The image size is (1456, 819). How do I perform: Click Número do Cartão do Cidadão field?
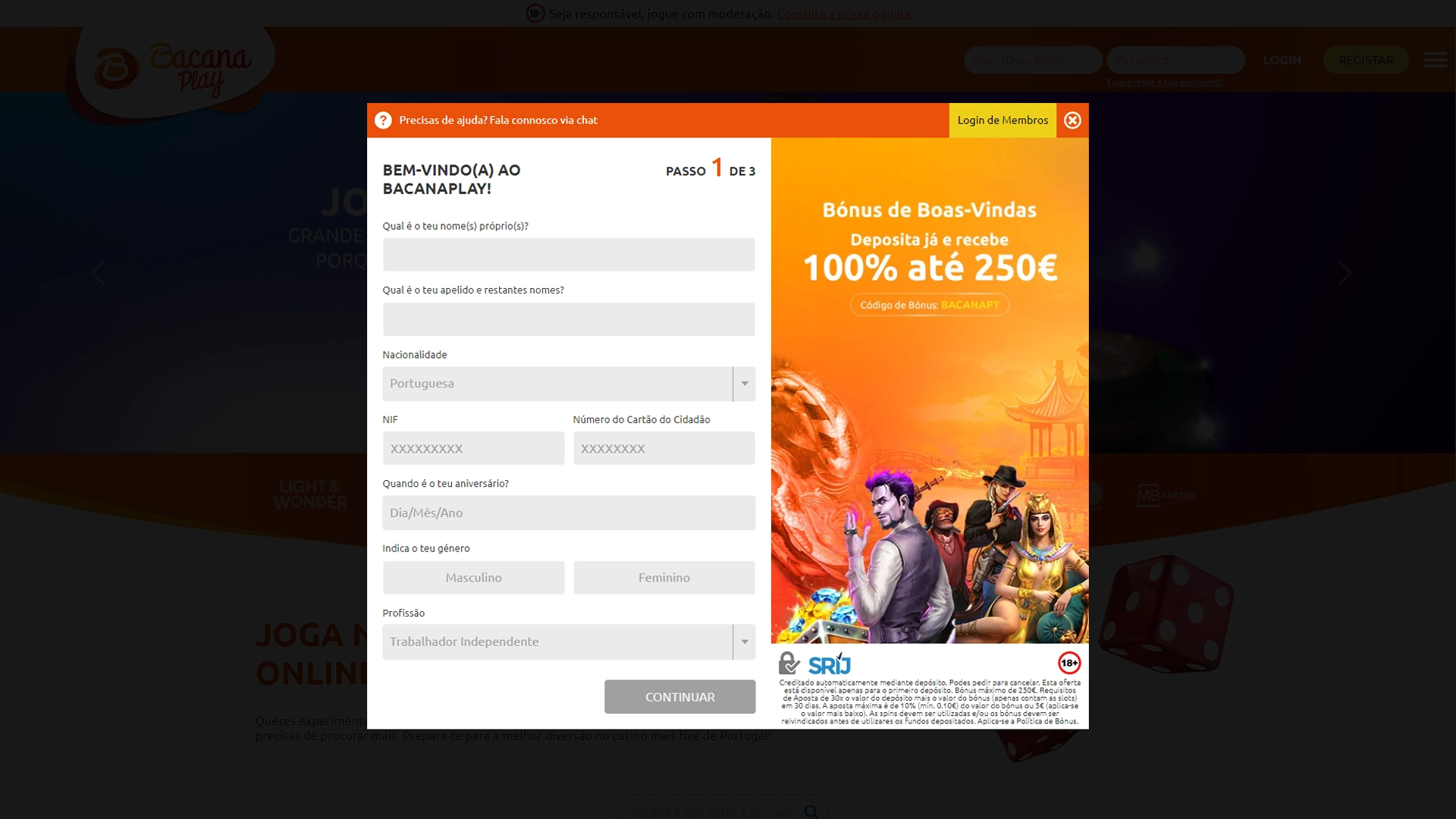(x=664, y=448)
